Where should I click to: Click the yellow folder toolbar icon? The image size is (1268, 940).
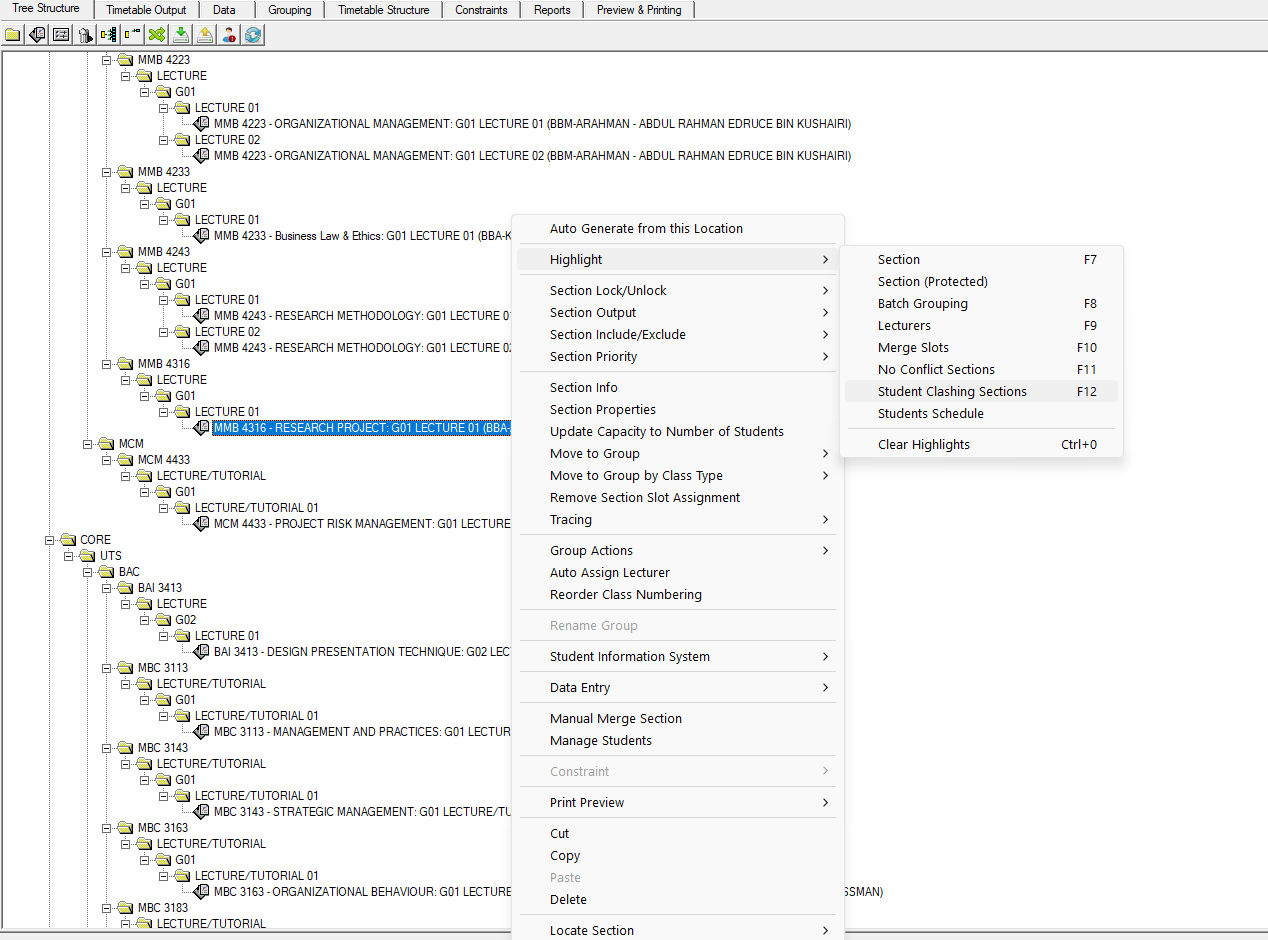12,35
